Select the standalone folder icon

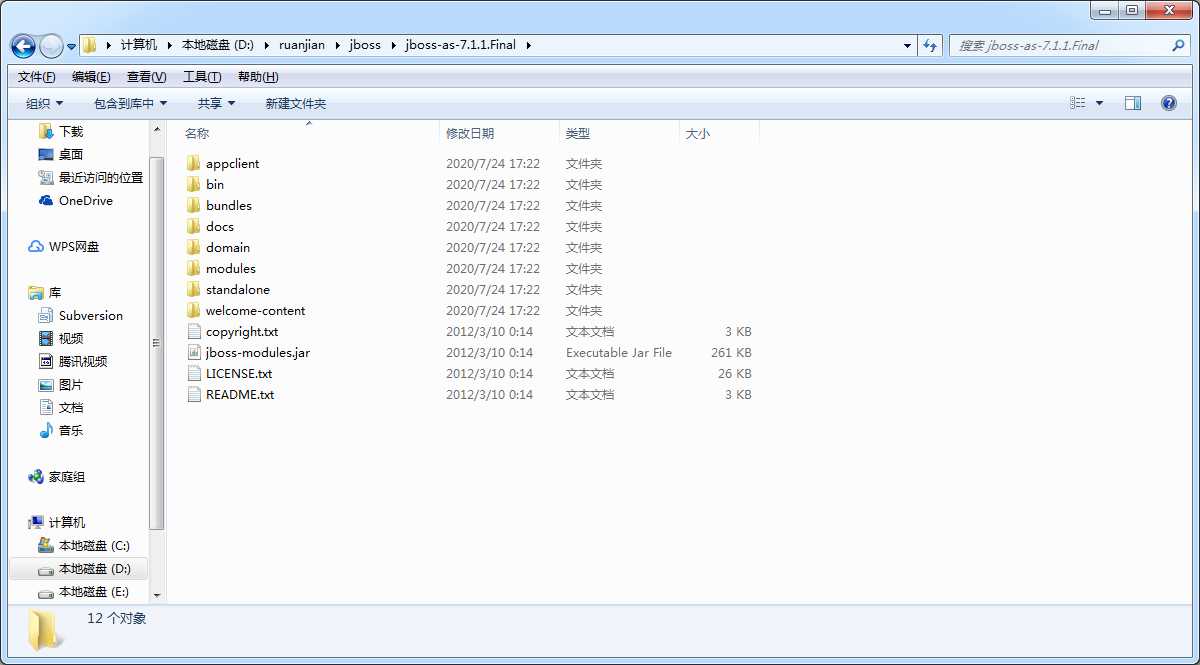tap(194, 289)
